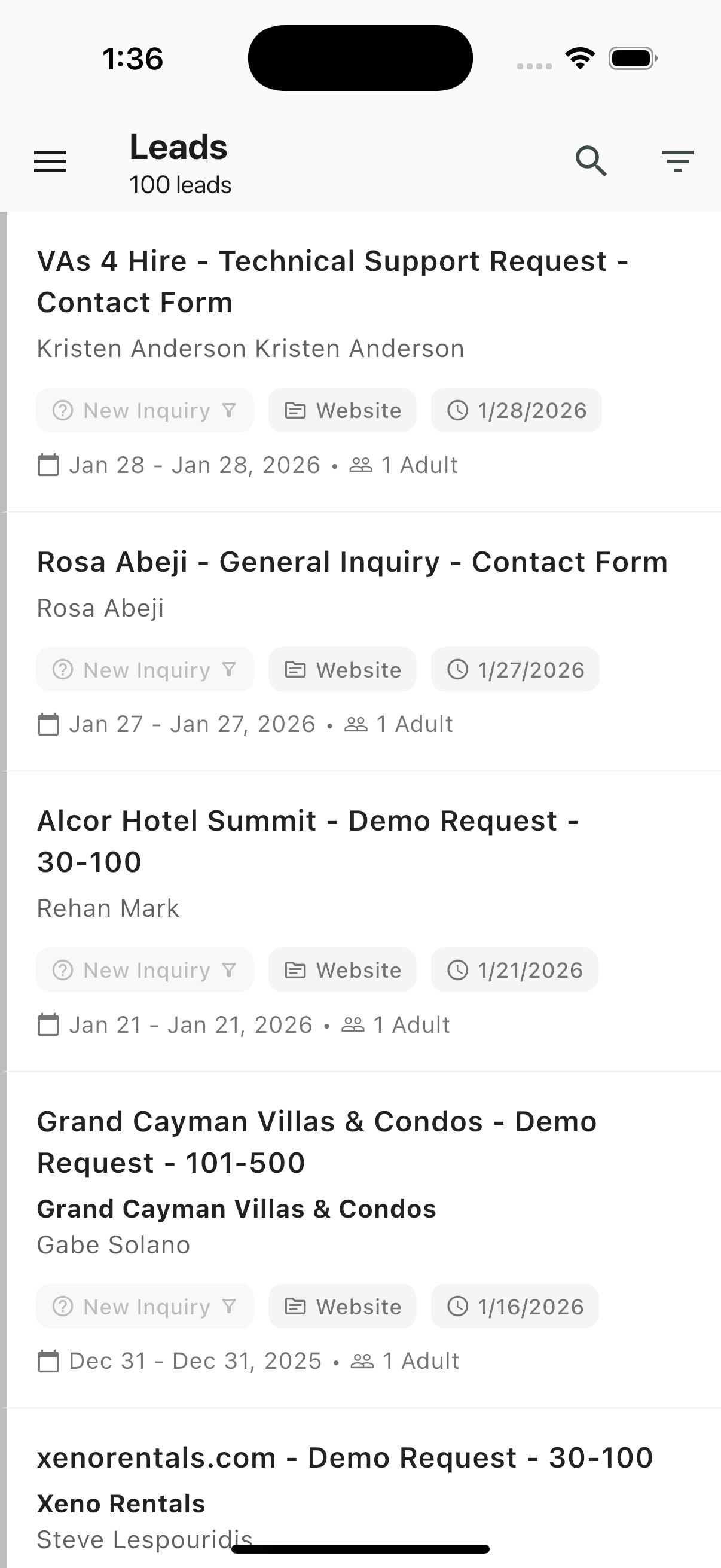This screenshot has width=721, height=1568.
Task: Tap the 1/28/2026 date chip
Action: (x=516, y=410)
